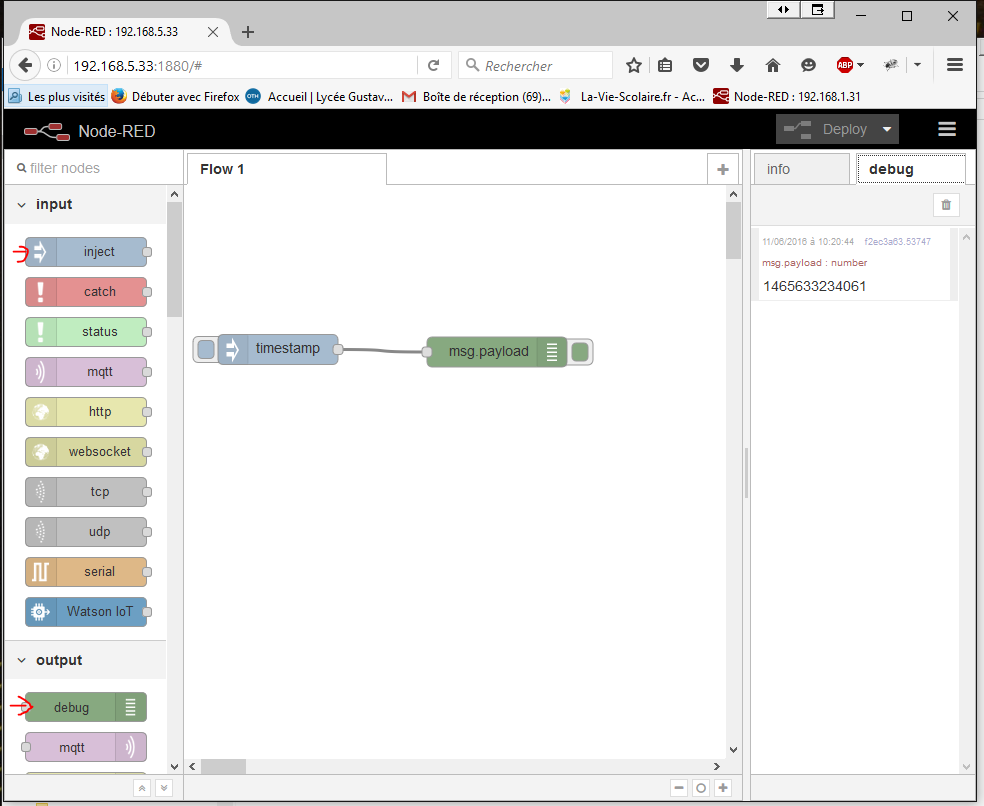984x806 pixels.
Task: Select the mqtt output node in palette
Action: pyautogui.click(x=86, y=748)
